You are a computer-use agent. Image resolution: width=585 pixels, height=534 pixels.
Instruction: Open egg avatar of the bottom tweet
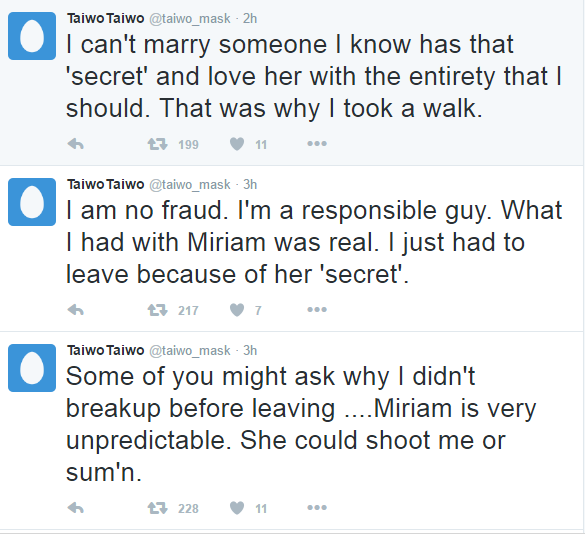(32, 368)
